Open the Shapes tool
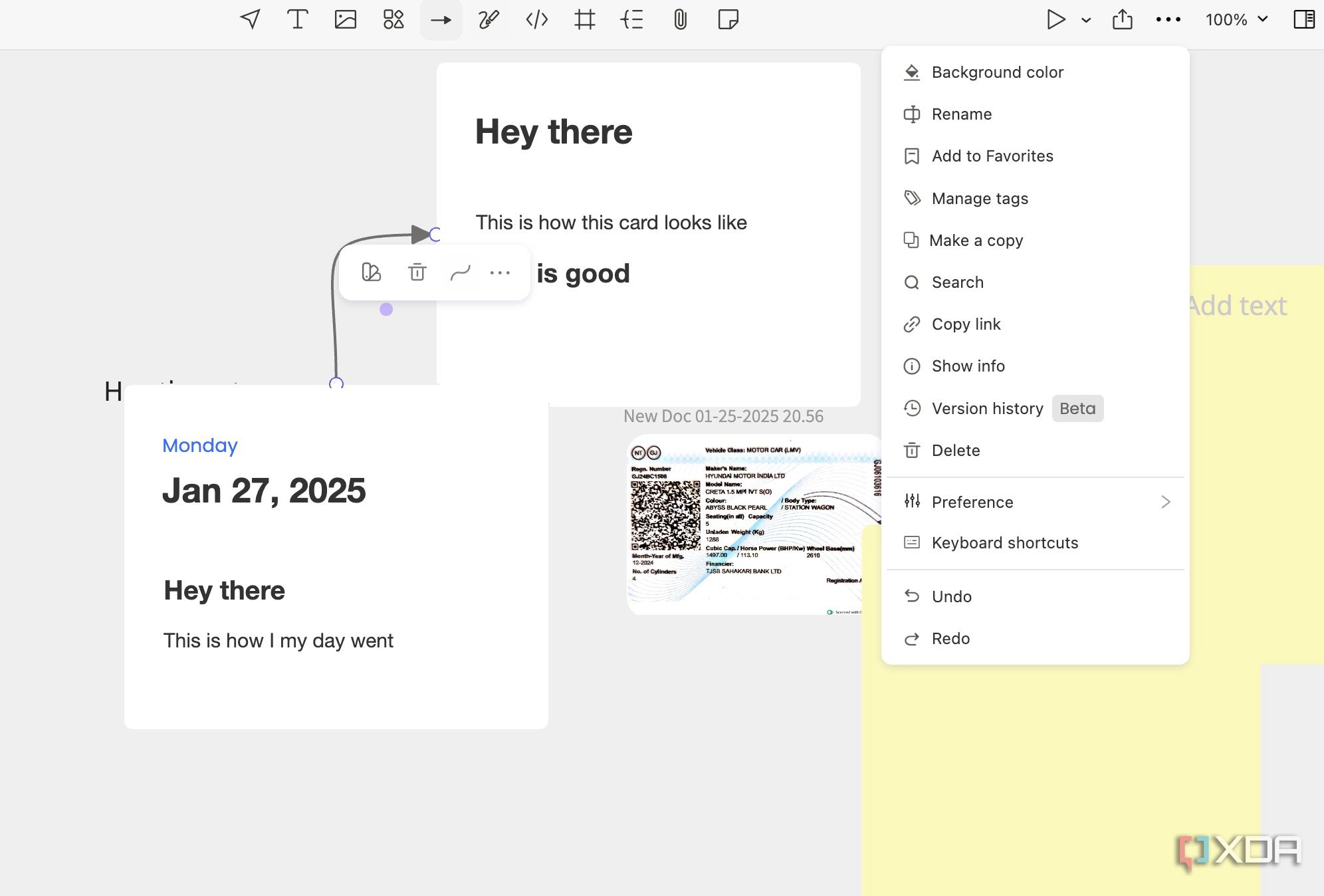Screen dimensions: 1324x896 [393, 19]
